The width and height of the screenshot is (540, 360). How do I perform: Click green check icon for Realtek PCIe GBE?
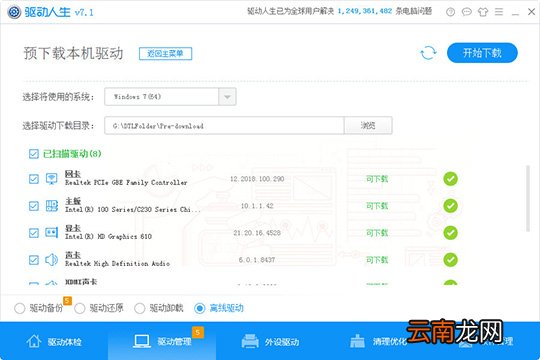[450, 179]
